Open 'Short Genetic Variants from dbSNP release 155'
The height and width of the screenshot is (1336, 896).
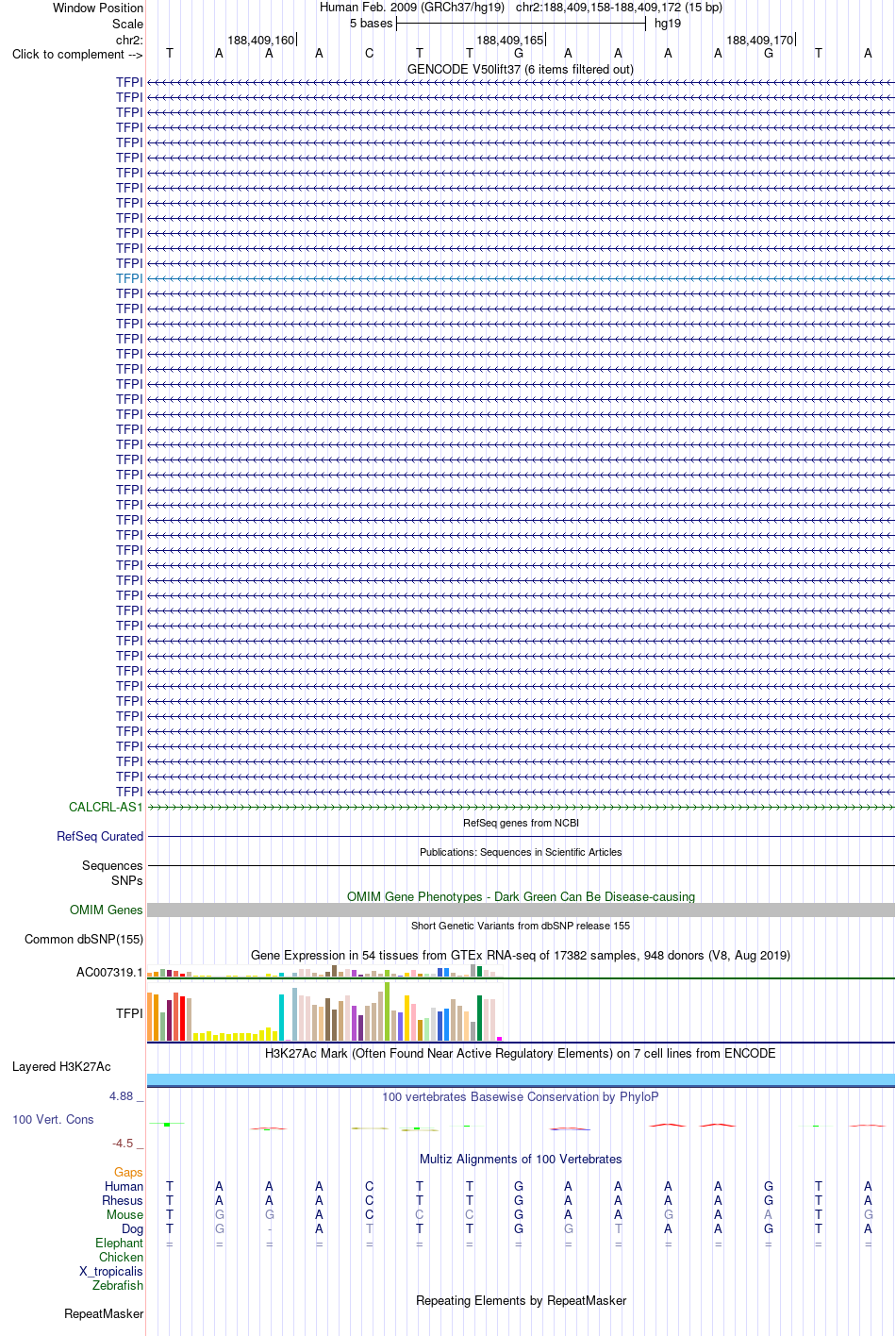point(521,926)
